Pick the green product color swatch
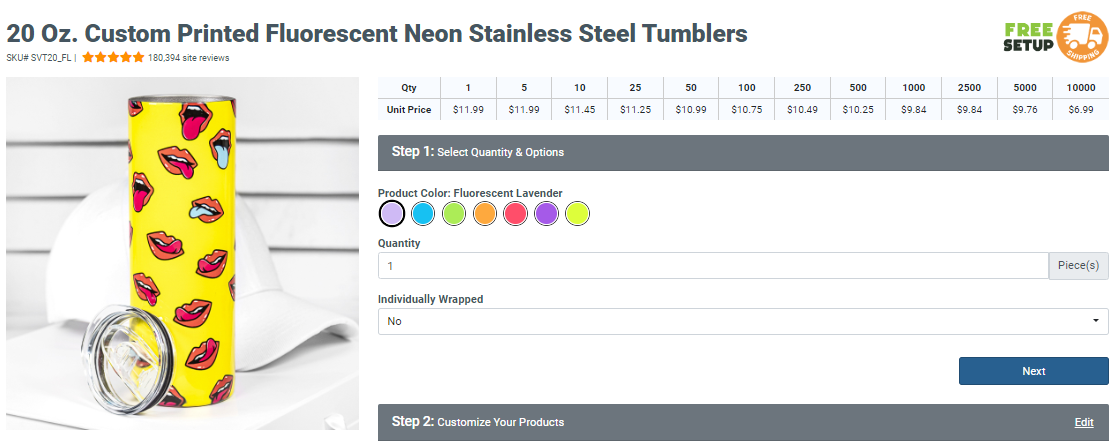 pyautogui.click(x=454, y=213)
